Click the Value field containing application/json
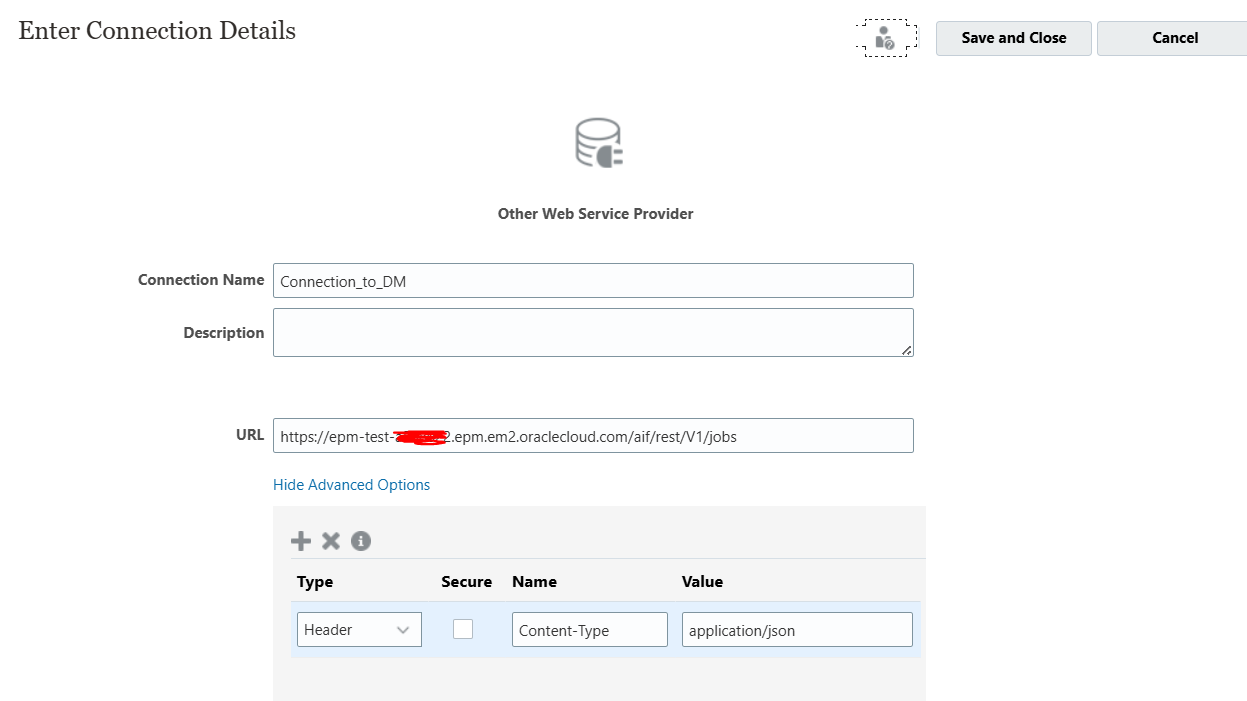This screenshot has width=1247, height=701. [x=796, y=629]
